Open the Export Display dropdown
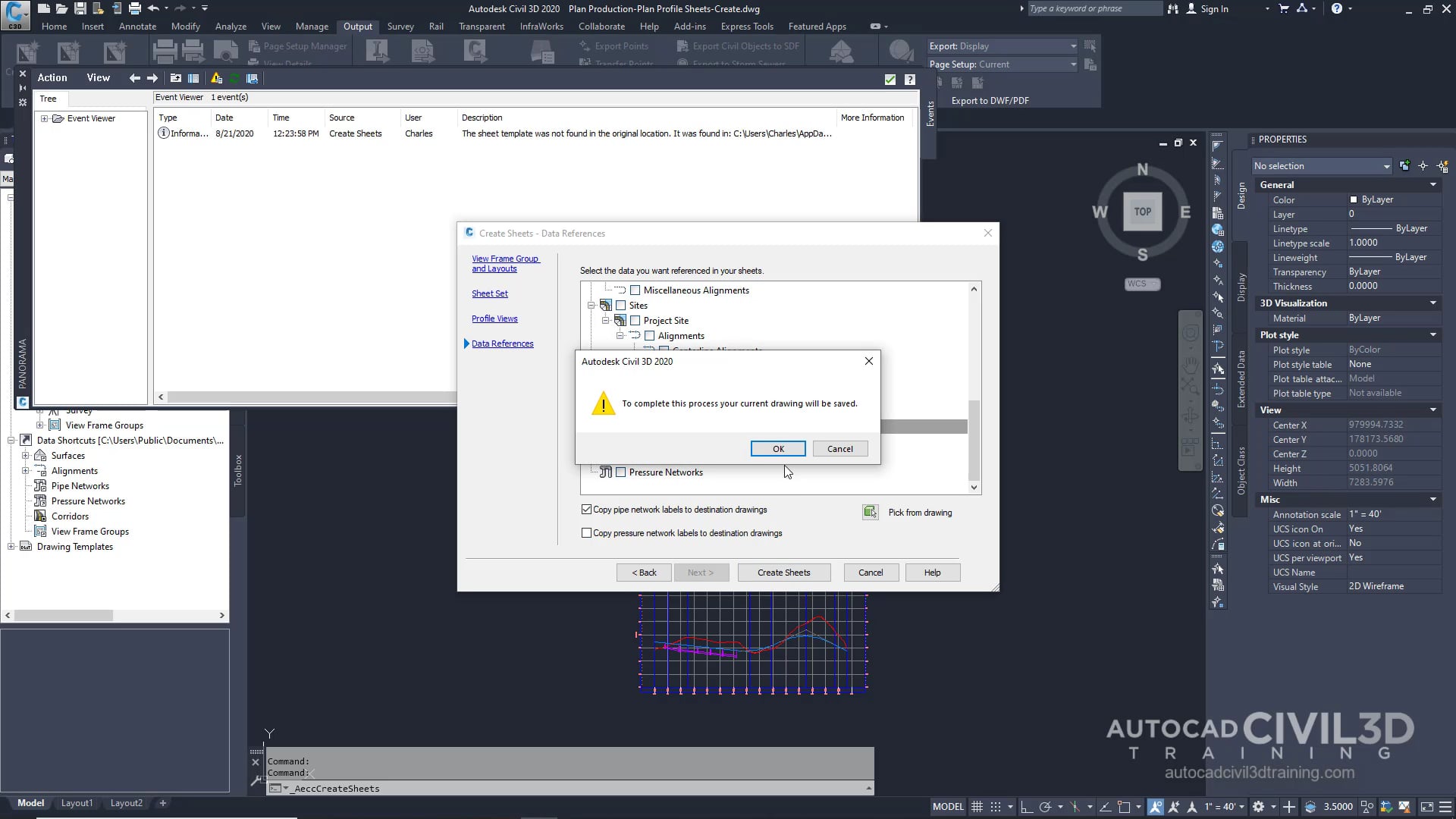1456x819 pixels. click(1072, 46)
